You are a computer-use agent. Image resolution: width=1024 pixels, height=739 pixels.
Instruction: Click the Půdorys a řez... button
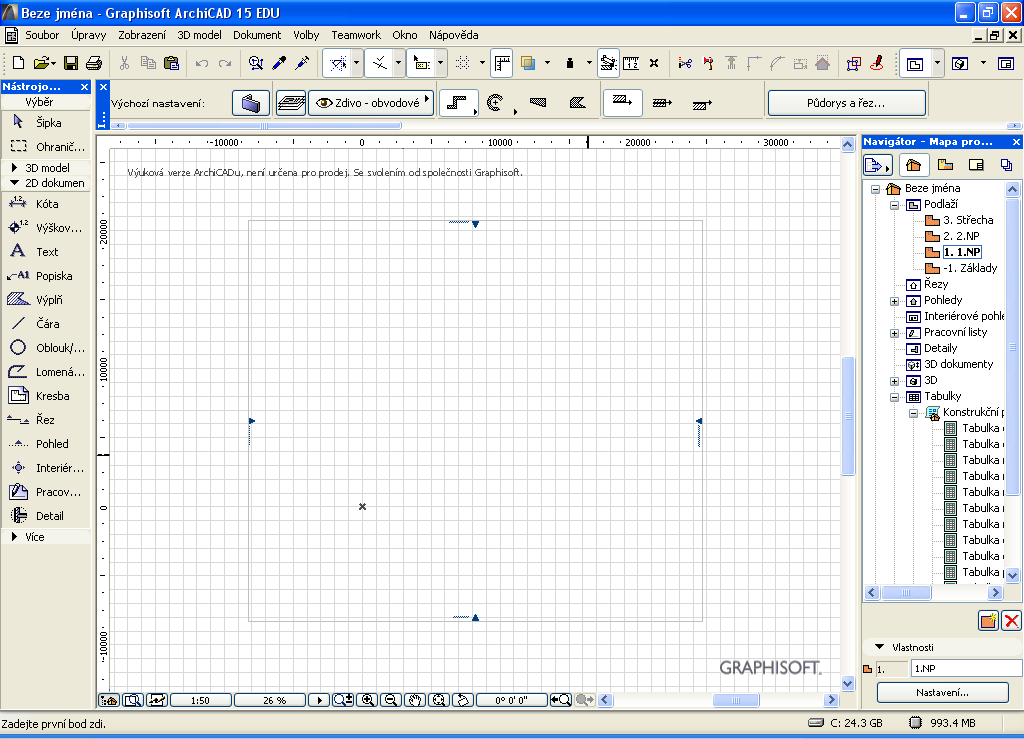pos(846,103)
